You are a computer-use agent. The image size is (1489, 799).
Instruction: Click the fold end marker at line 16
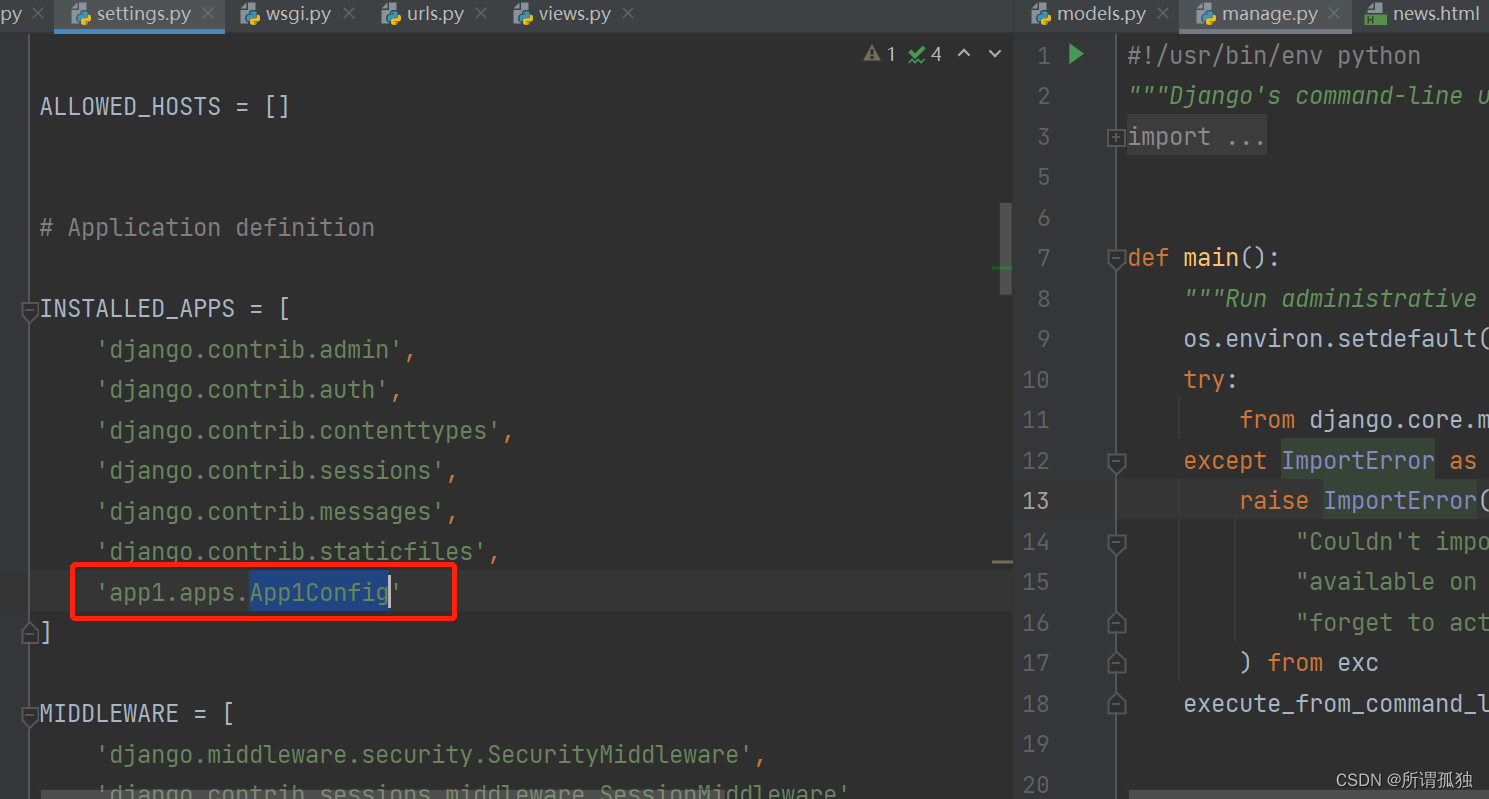(x=1116, y=623)
